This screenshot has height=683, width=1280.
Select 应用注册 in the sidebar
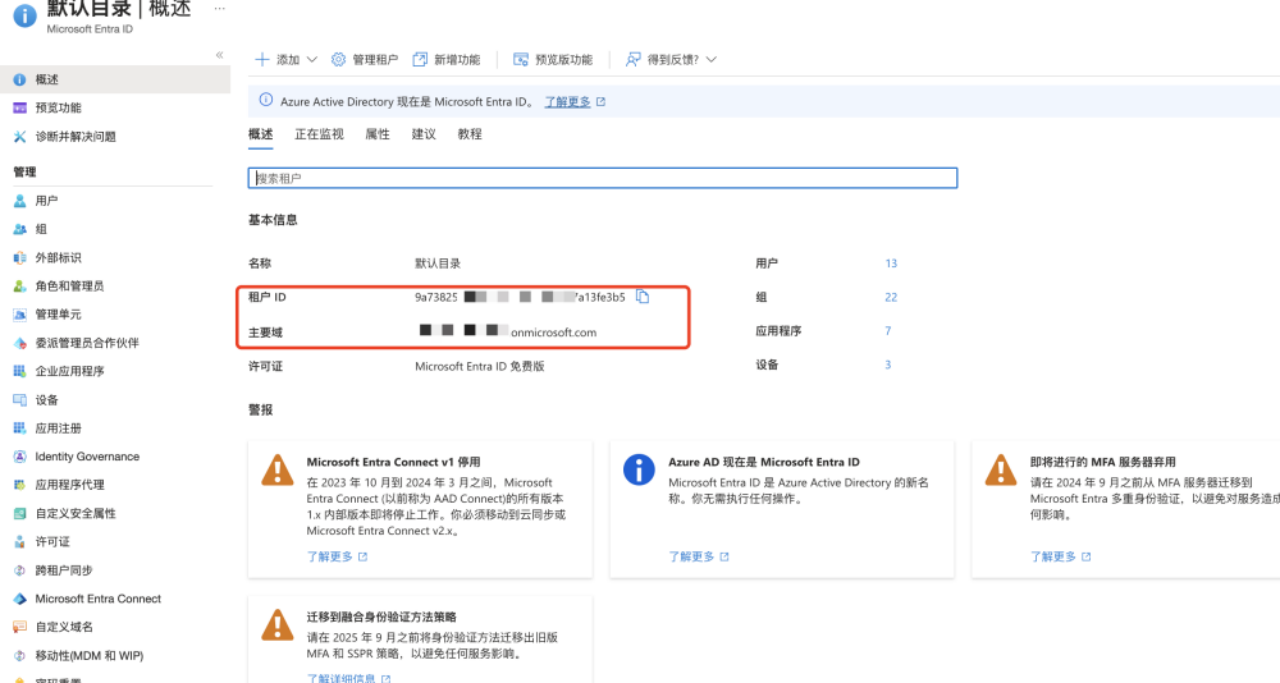pyautogui.click(x=58, y=428)
